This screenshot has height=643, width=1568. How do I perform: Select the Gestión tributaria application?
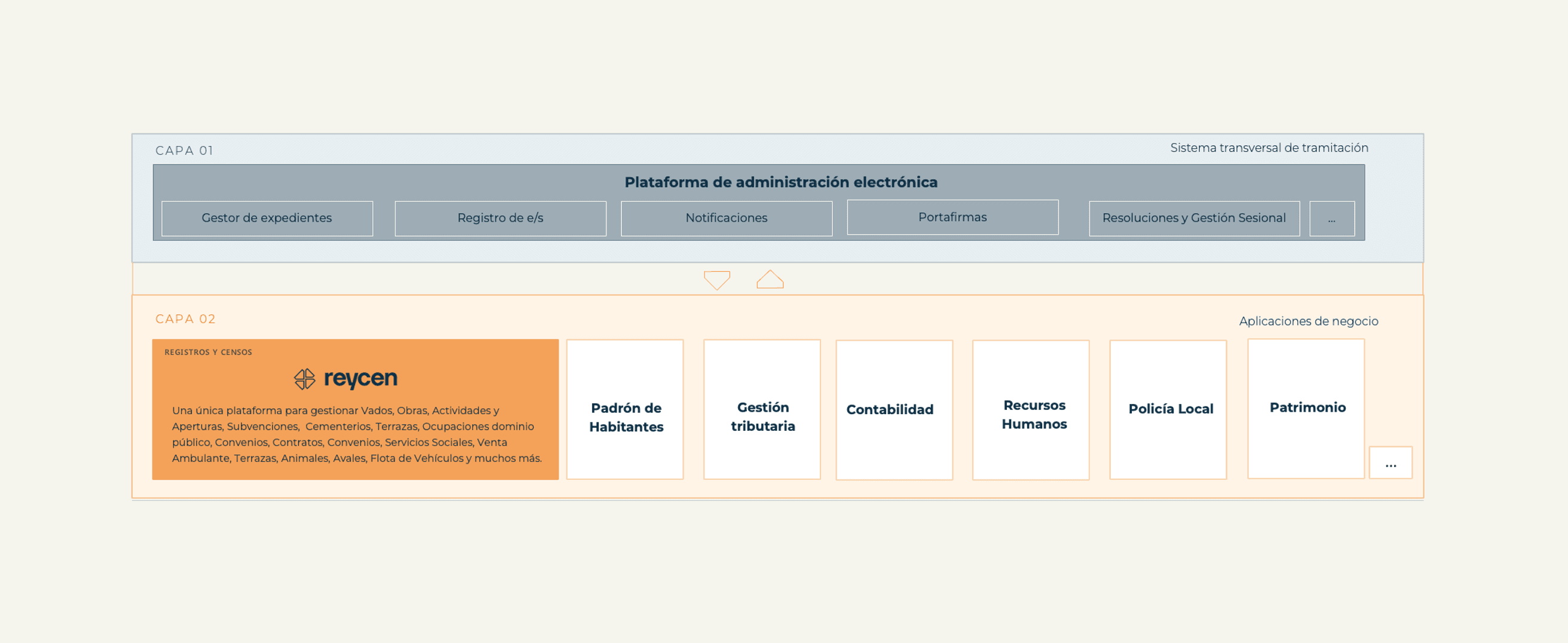pyautogui.click(x=762, y=417)
